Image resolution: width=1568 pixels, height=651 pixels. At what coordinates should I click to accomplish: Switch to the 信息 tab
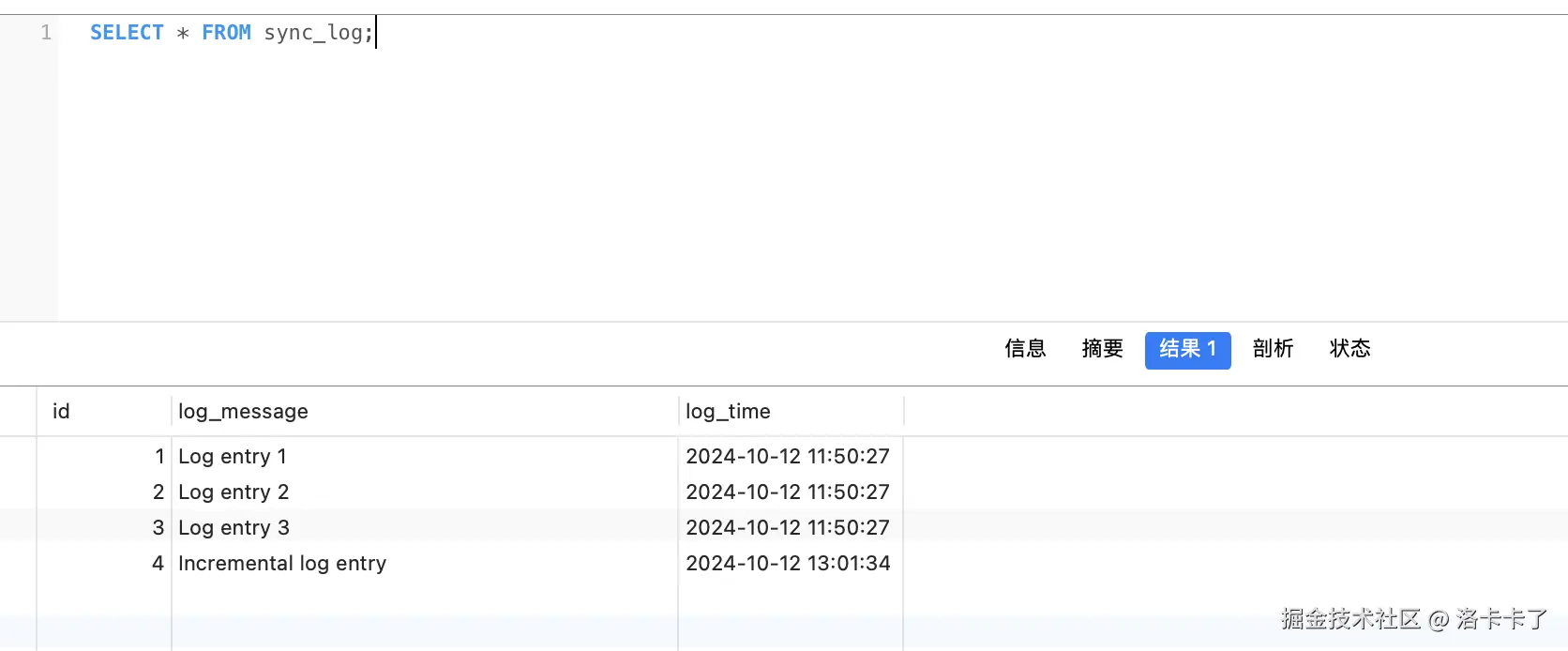1025,349
